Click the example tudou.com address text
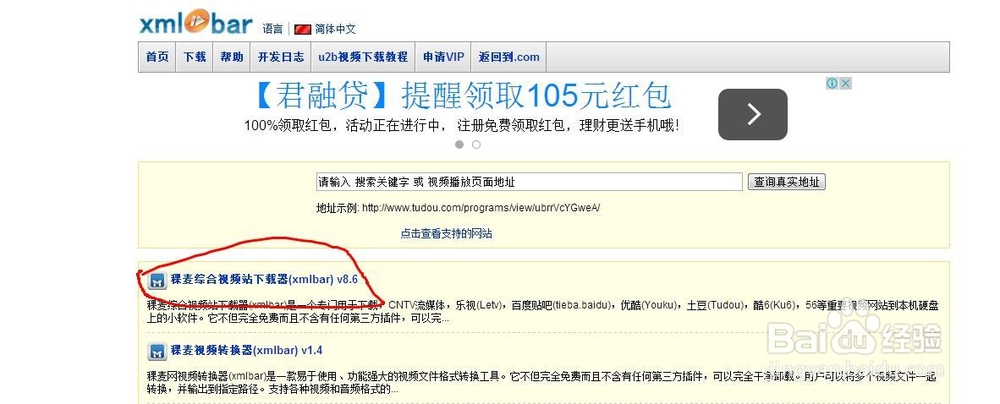Viewport: 1000px width, 404px height. (x=481, y=207)
